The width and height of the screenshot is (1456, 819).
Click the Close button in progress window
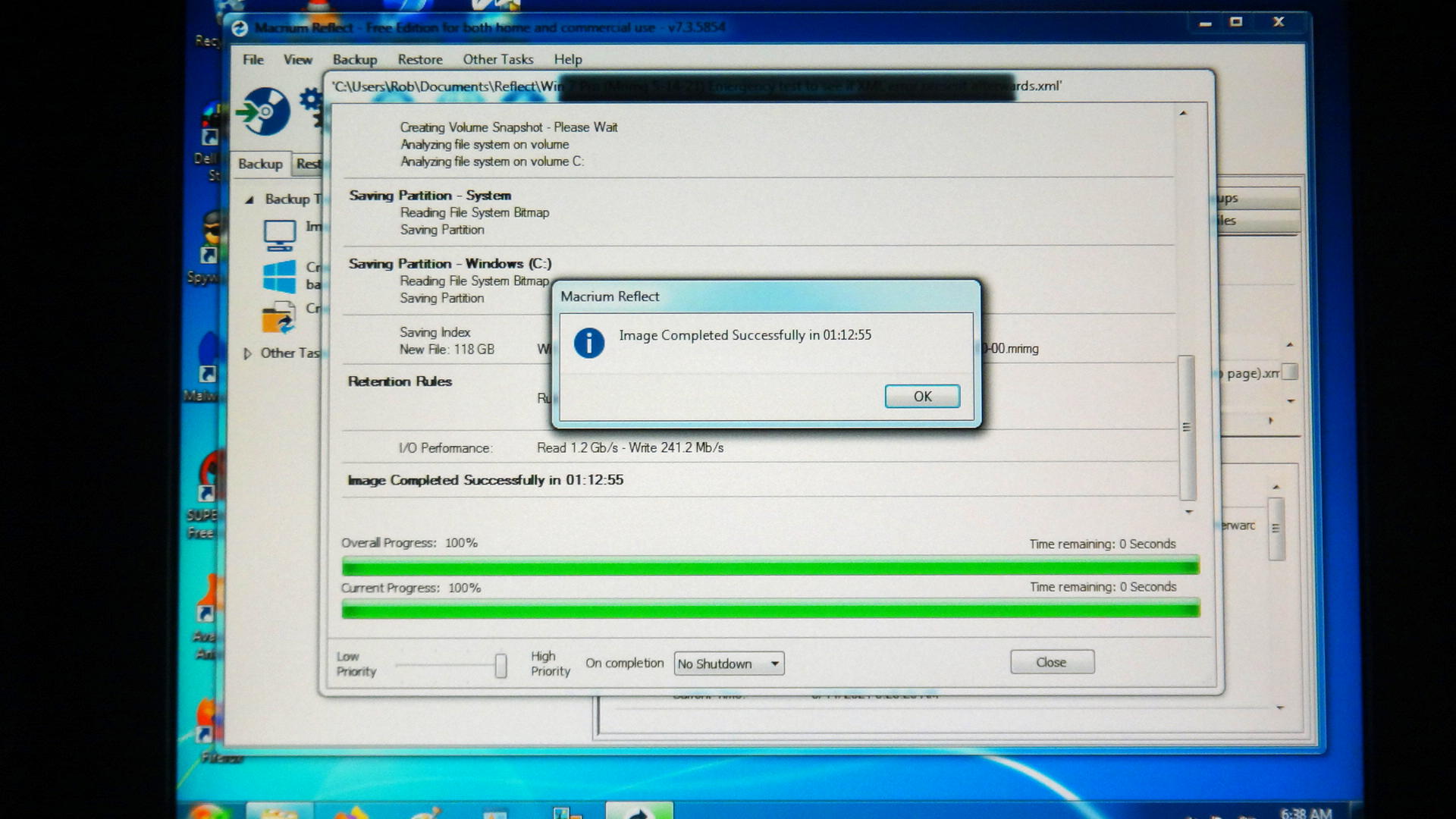pos(1052,662)
